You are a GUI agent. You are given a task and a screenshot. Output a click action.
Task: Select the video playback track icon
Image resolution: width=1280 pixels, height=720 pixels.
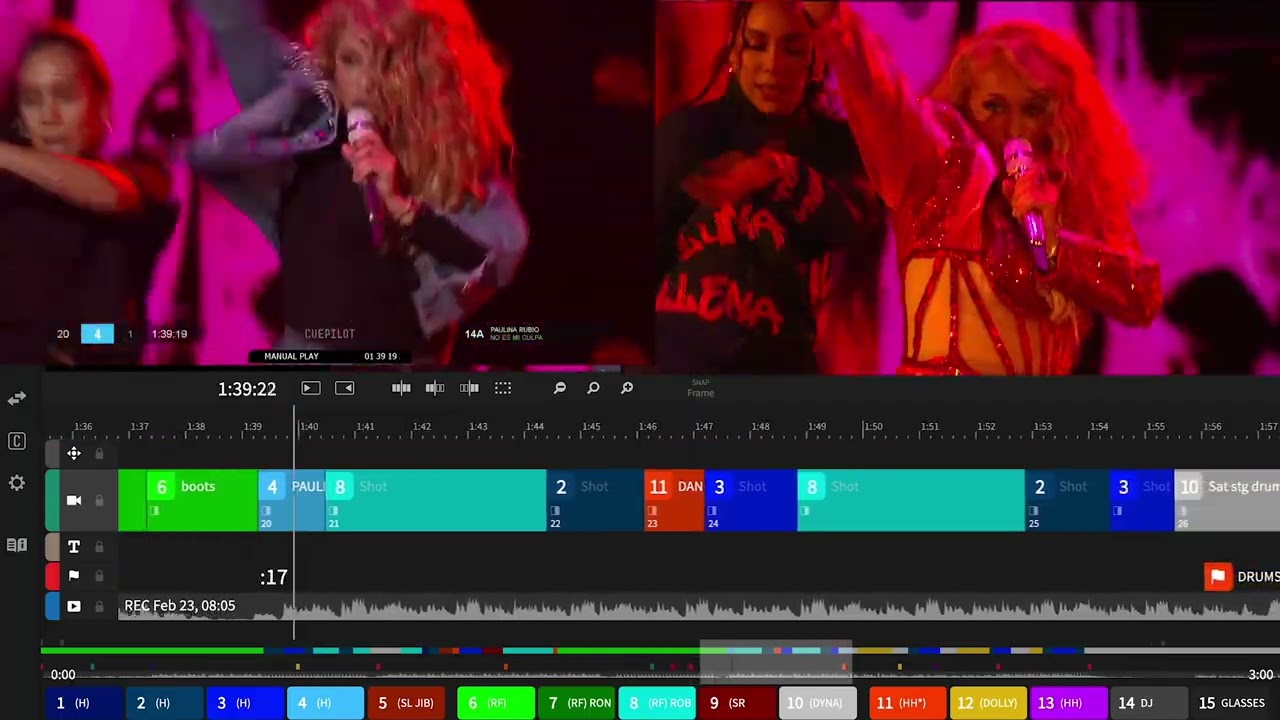tap(74, 606)
